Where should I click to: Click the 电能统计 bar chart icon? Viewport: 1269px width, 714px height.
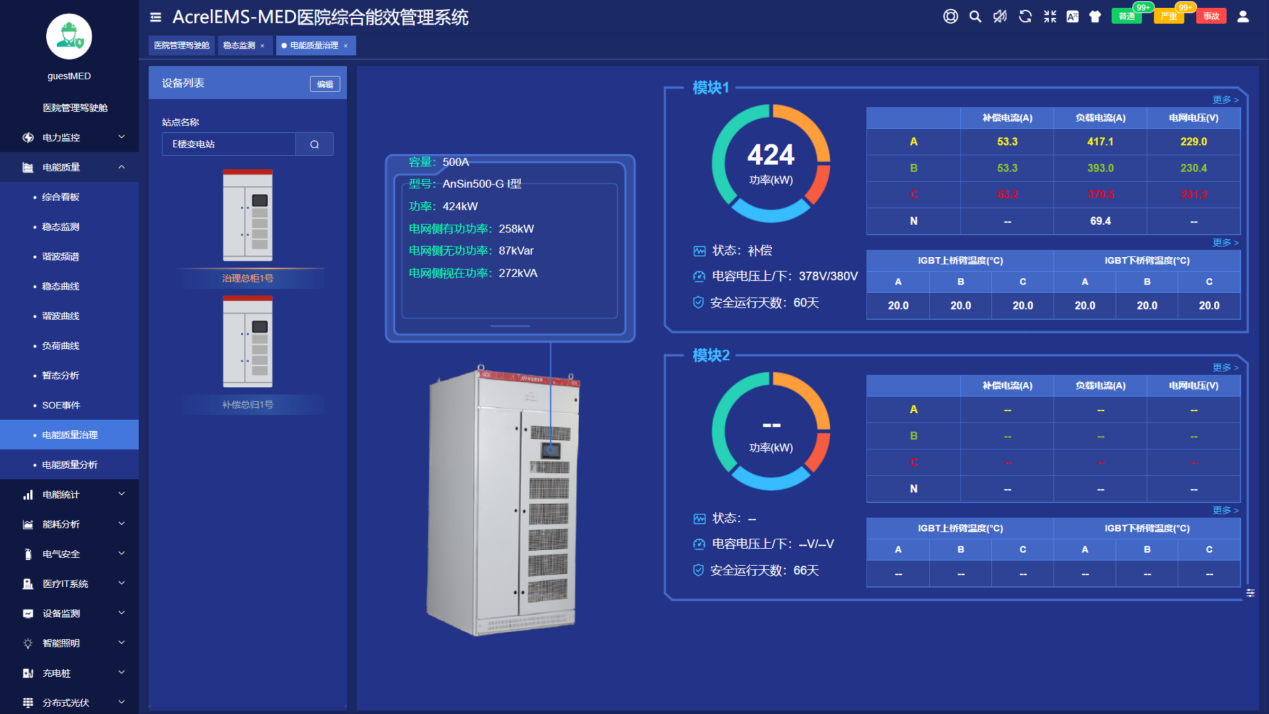27,494
